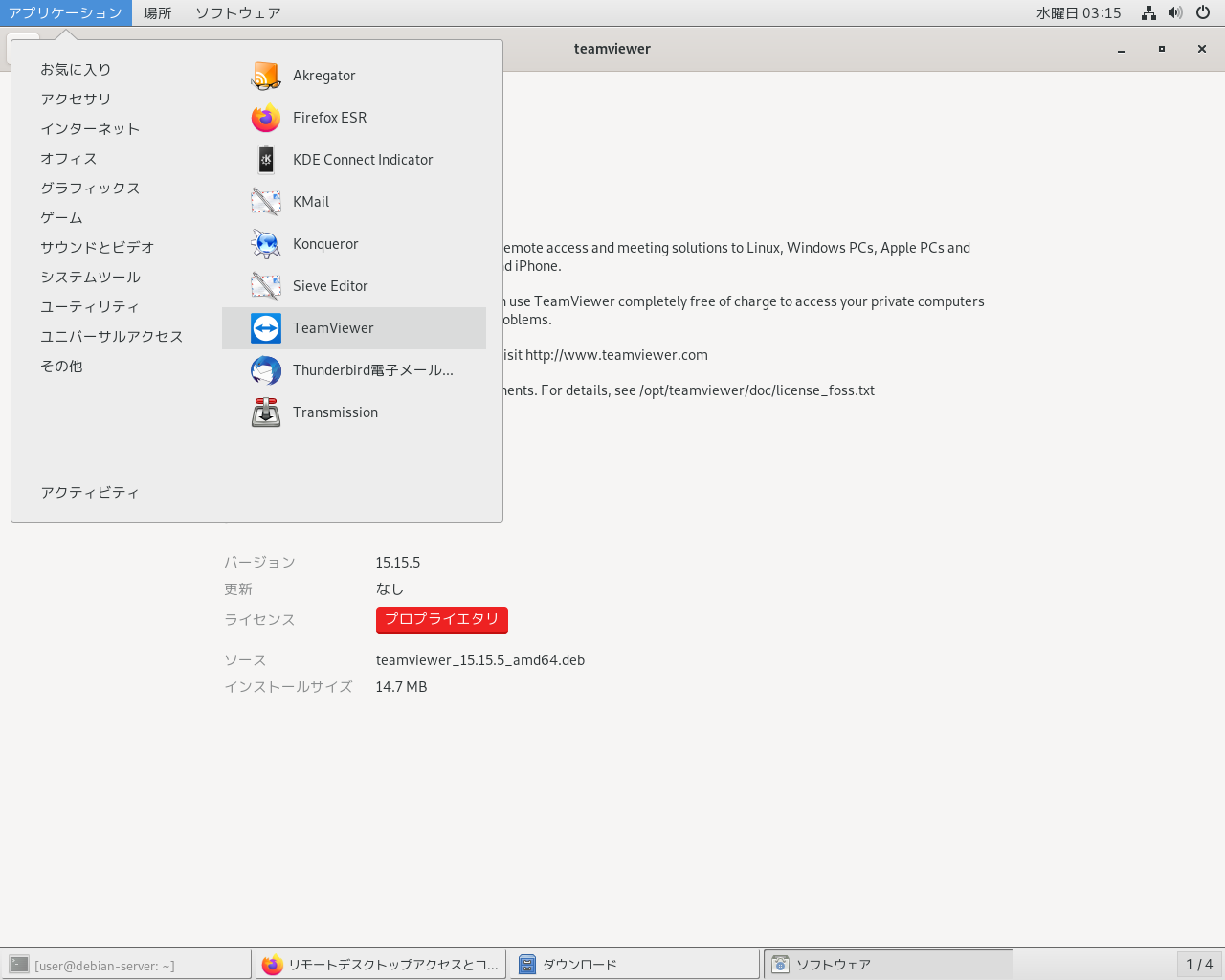Maximize the ソフトウェア window
The width and height of the screenshot is (1225, 980).
tap(1162, 49)
